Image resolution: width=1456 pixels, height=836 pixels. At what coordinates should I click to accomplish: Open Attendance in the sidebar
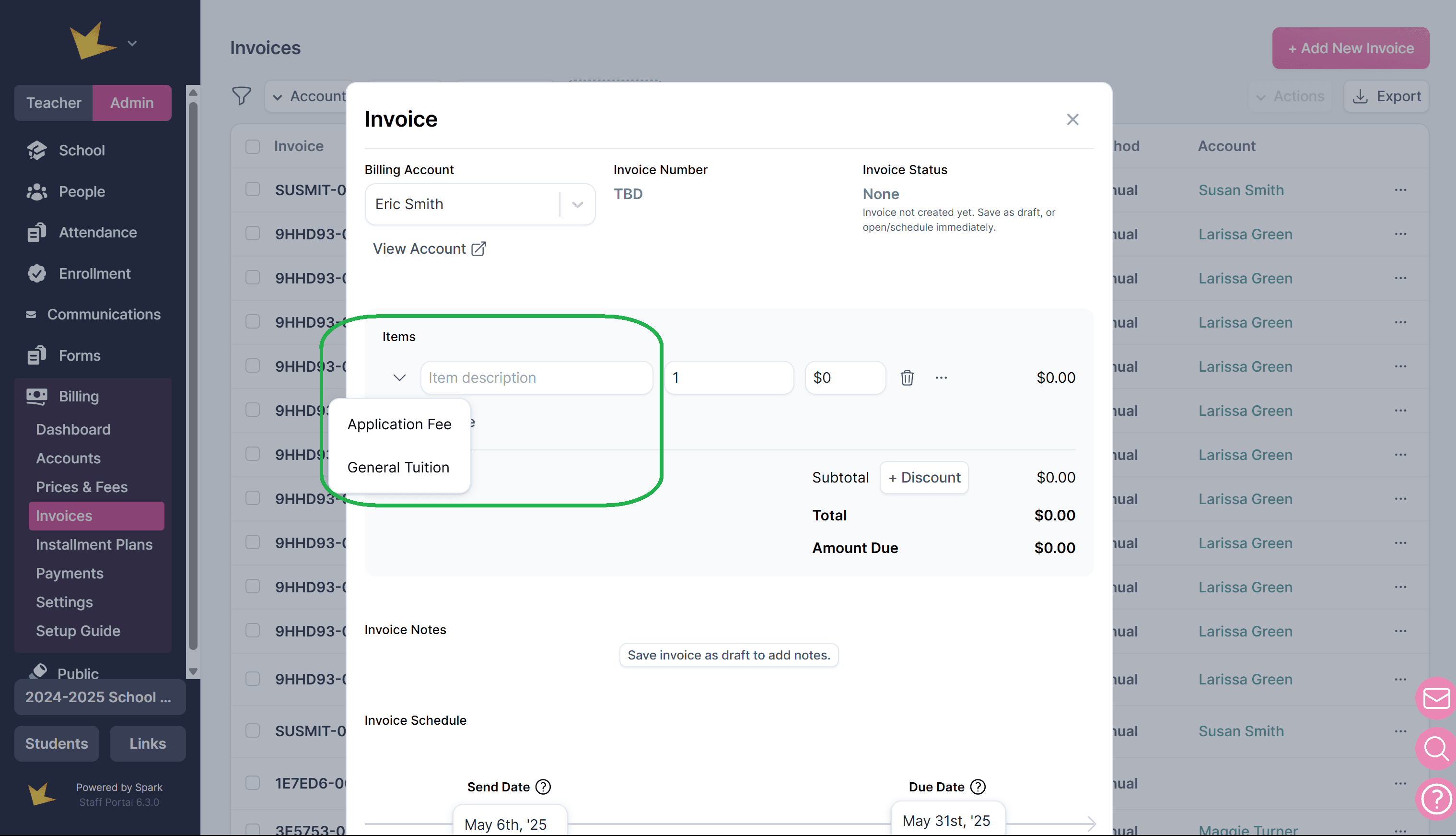98,232
